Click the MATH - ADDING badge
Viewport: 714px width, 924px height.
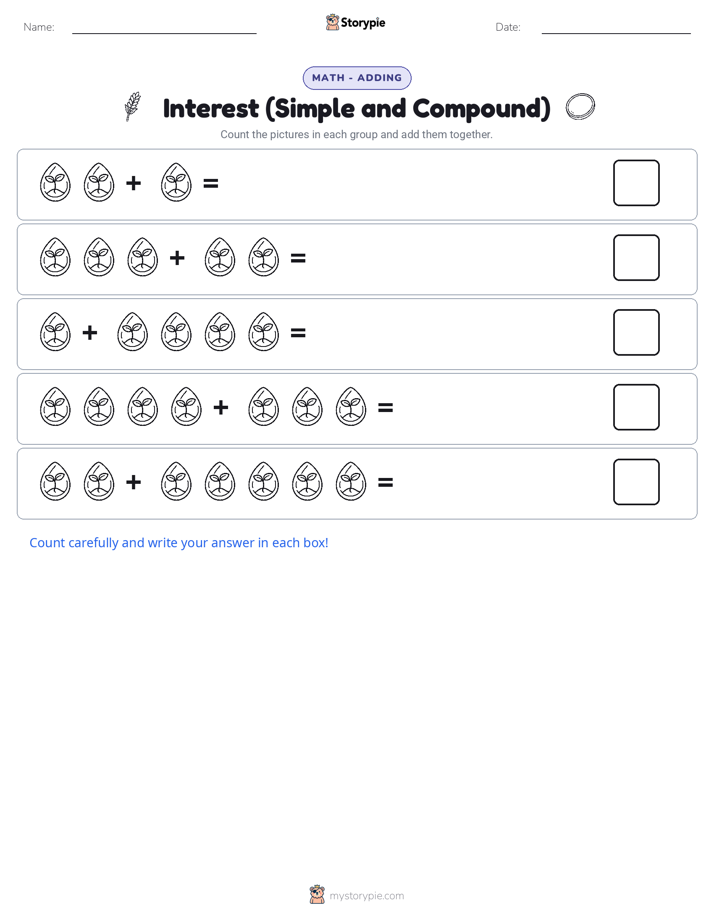[x=357, y=78]
